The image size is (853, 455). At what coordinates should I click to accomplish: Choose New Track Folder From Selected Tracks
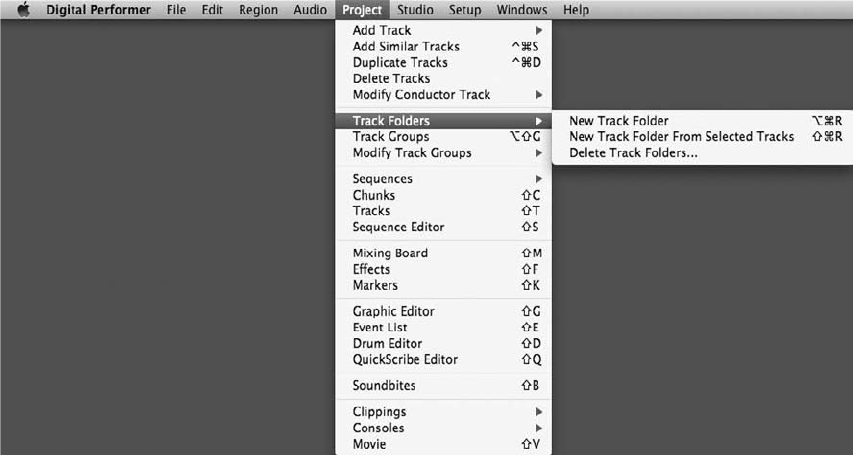tap(681, 137)
